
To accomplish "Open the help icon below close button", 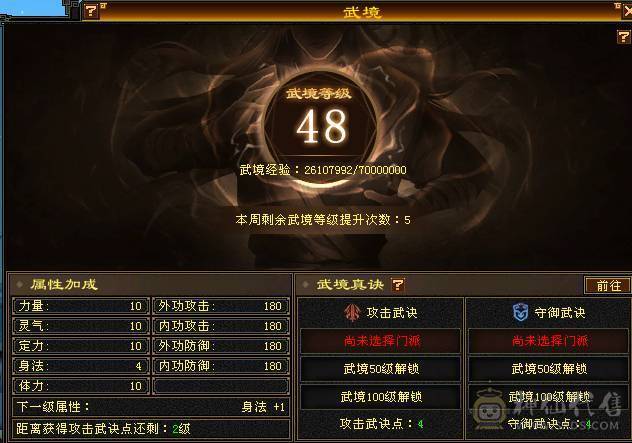I will point(624,37).
